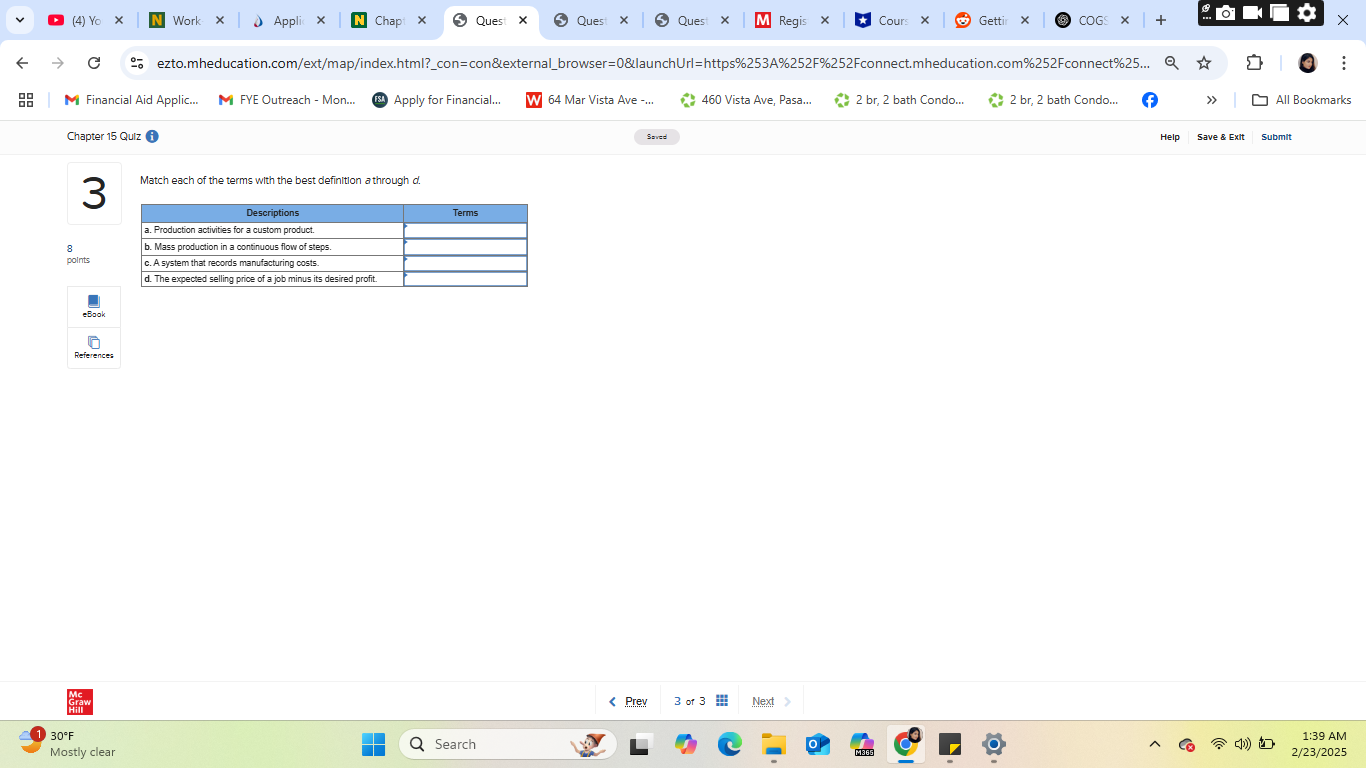1366x768 pixels.
Task: Open the 64 Mar Vista Ave bookmark
Action: pyautogui.click(x=590, y=100)
